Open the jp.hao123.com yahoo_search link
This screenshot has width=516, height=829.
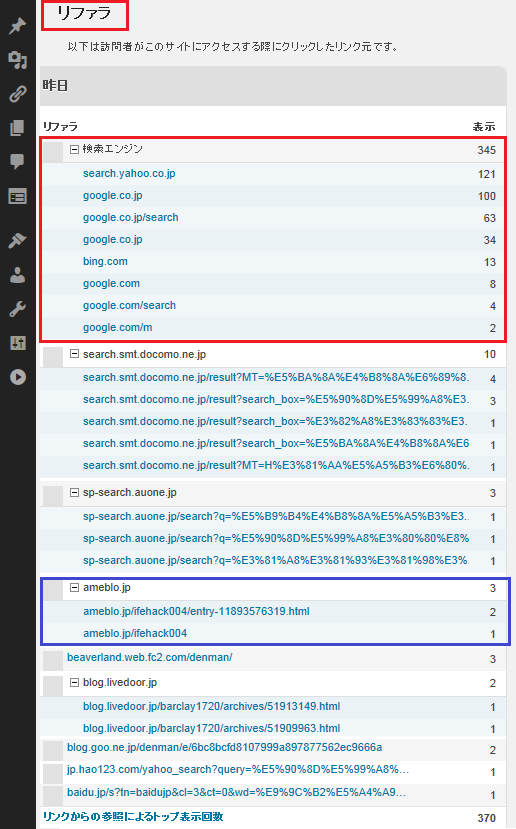(x=238, y=770)
